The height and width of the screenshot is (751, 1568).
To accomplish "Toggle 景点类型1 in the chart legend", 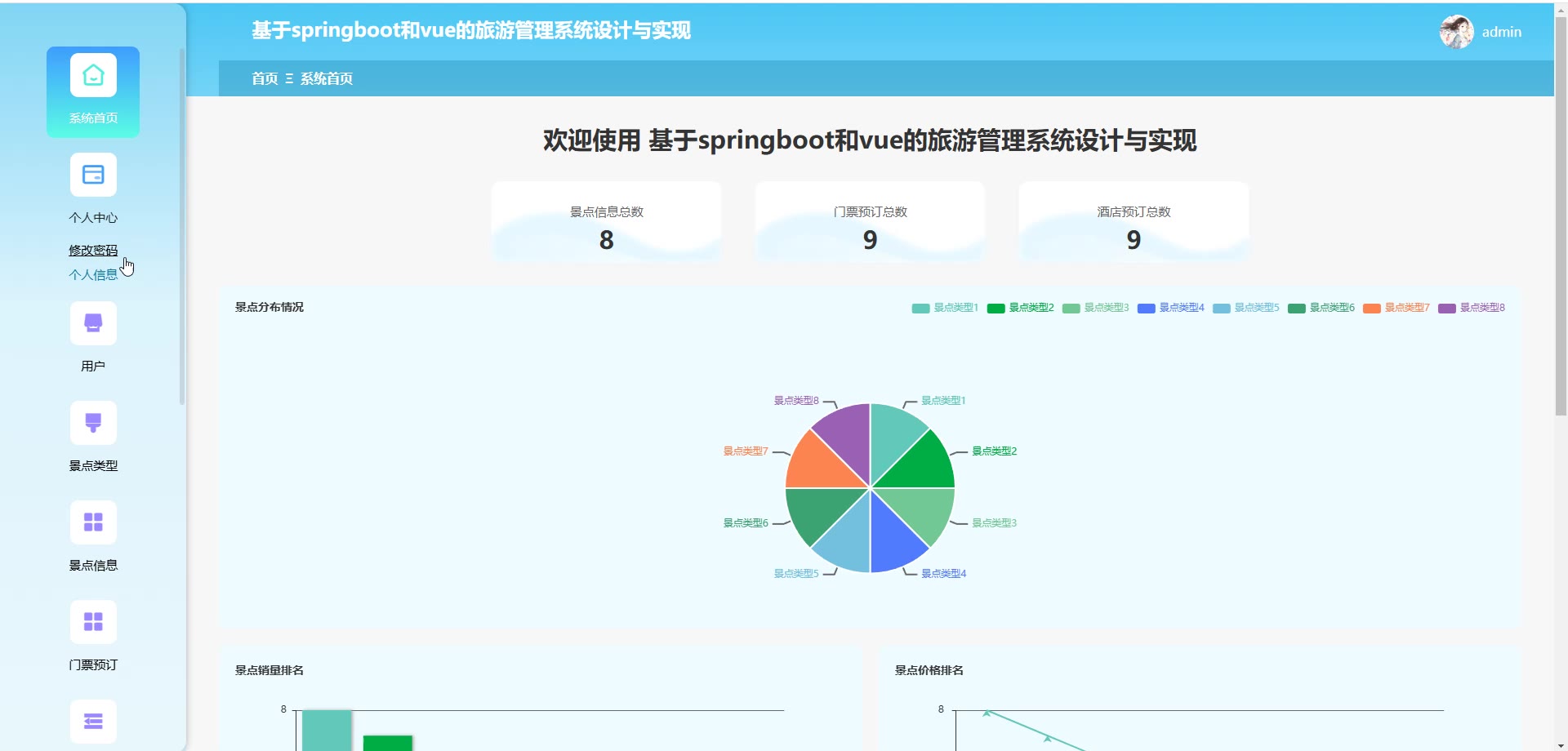I will click(x=945, y=308).
